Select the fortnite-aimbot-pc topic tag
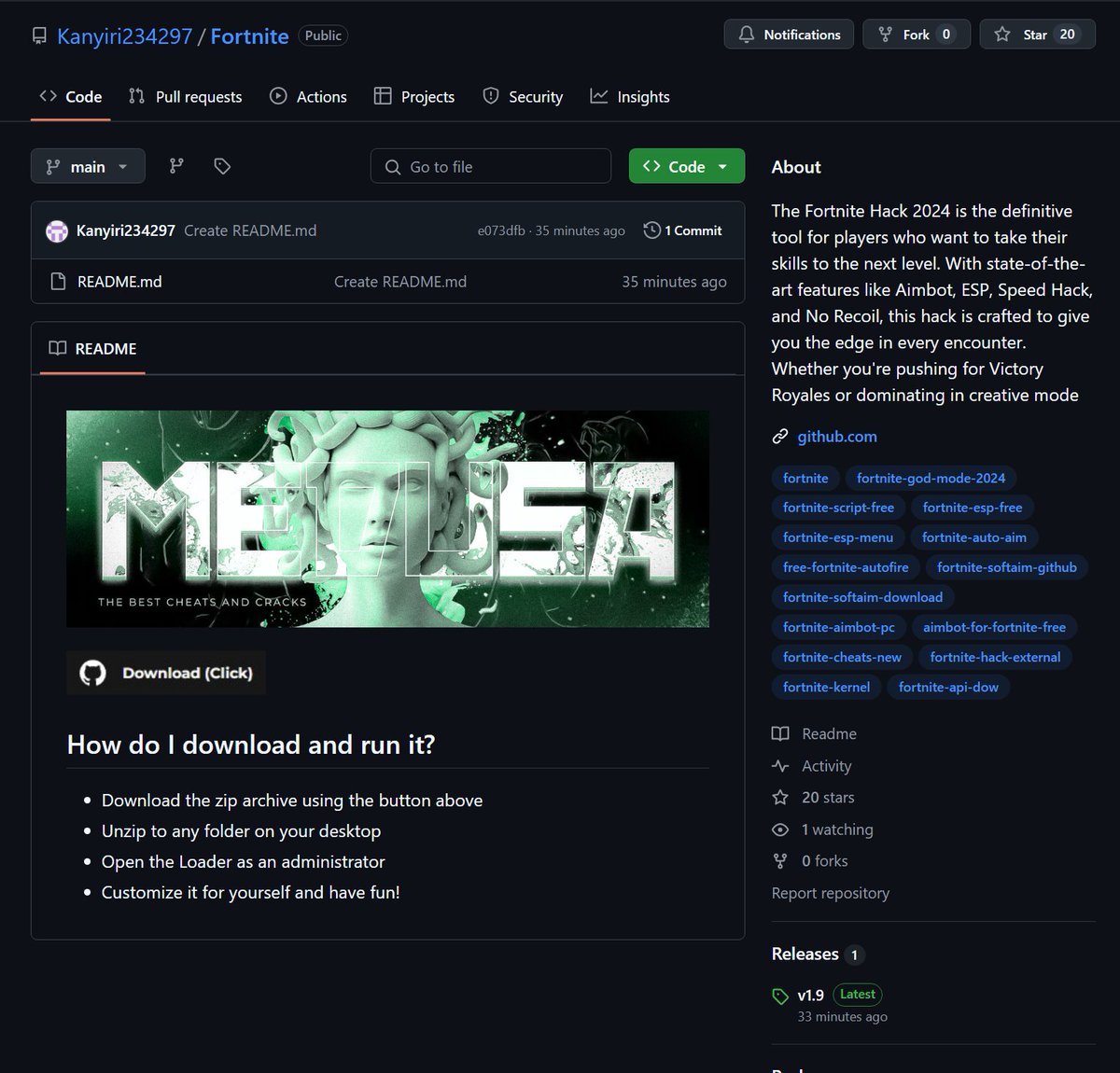The image size is (1120, 1073). 839,627
